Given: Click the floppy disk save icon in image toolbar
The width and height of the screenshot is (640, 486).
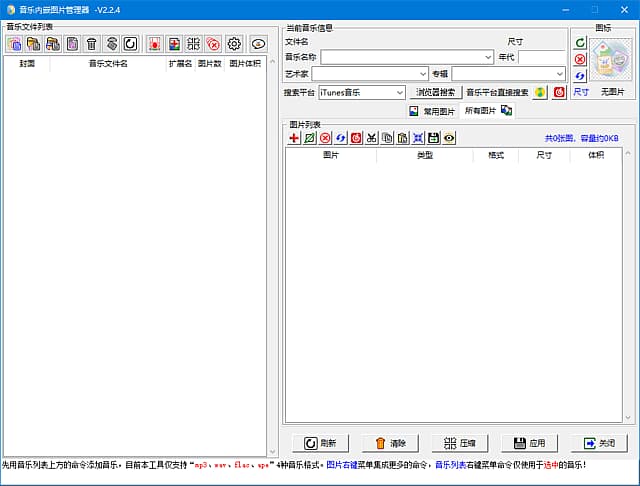Looking at the screenshot, I should point(433,138).
